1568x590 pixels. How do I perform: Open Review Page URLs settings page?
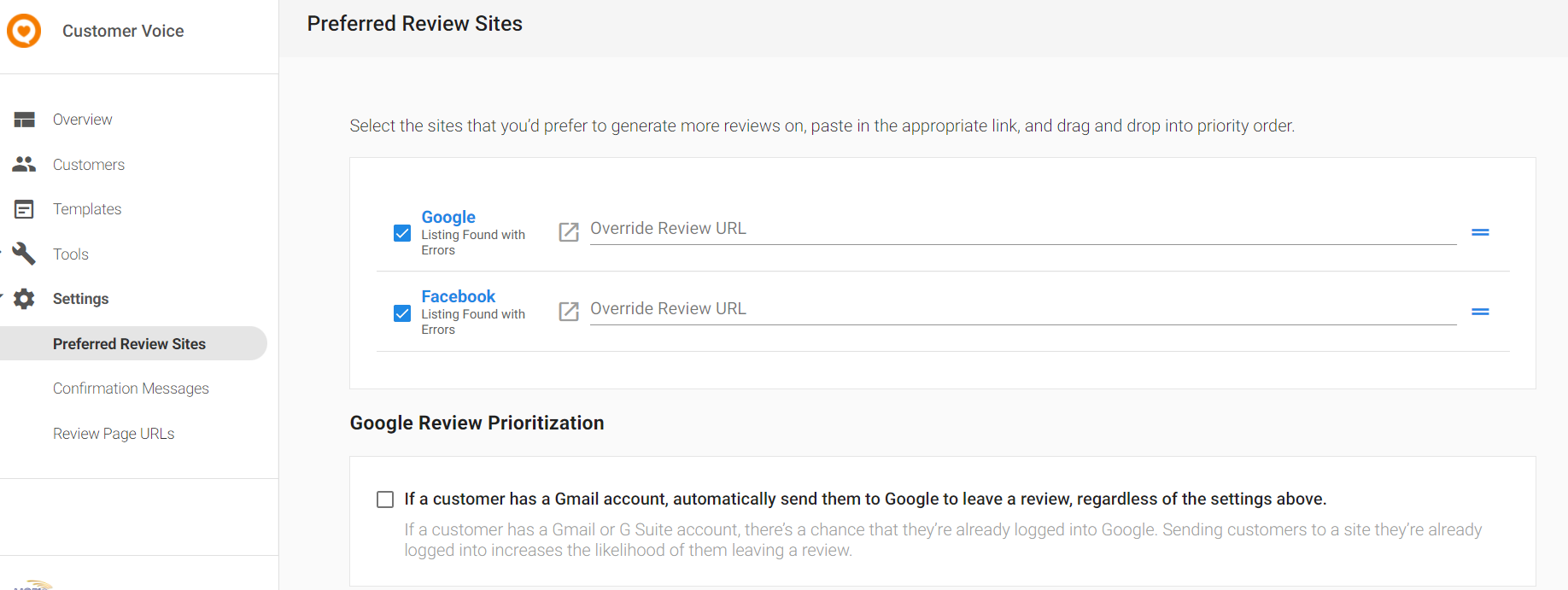[114, 434]
